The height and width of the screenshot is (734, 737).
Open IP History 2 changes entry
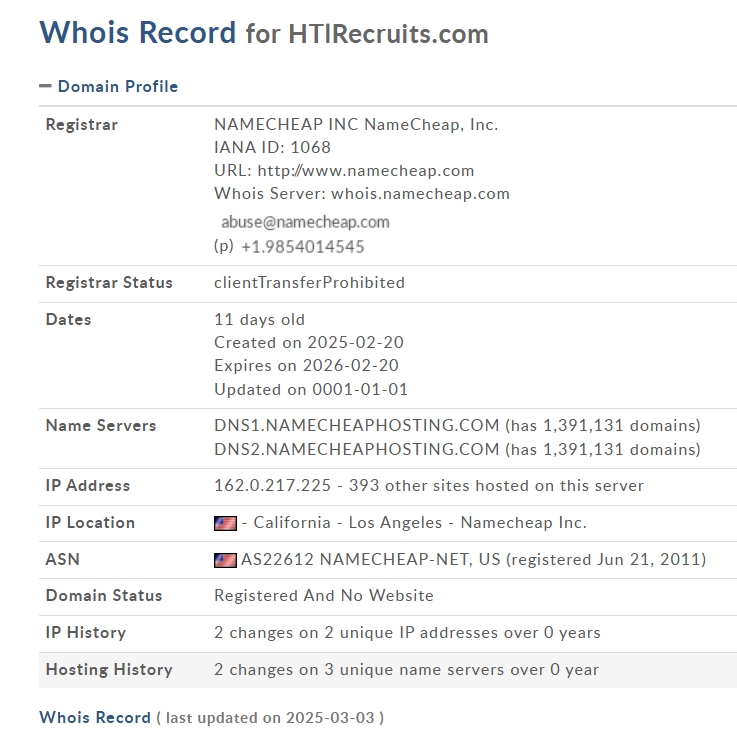(x=407, y=632)
